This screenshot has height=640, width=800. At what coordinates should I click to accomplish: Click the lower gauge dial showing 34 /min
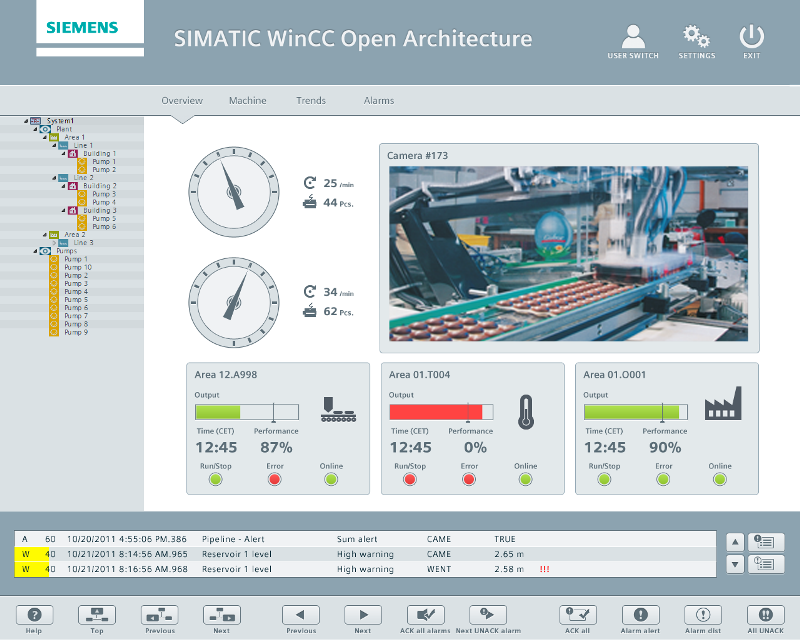(234, 303)
